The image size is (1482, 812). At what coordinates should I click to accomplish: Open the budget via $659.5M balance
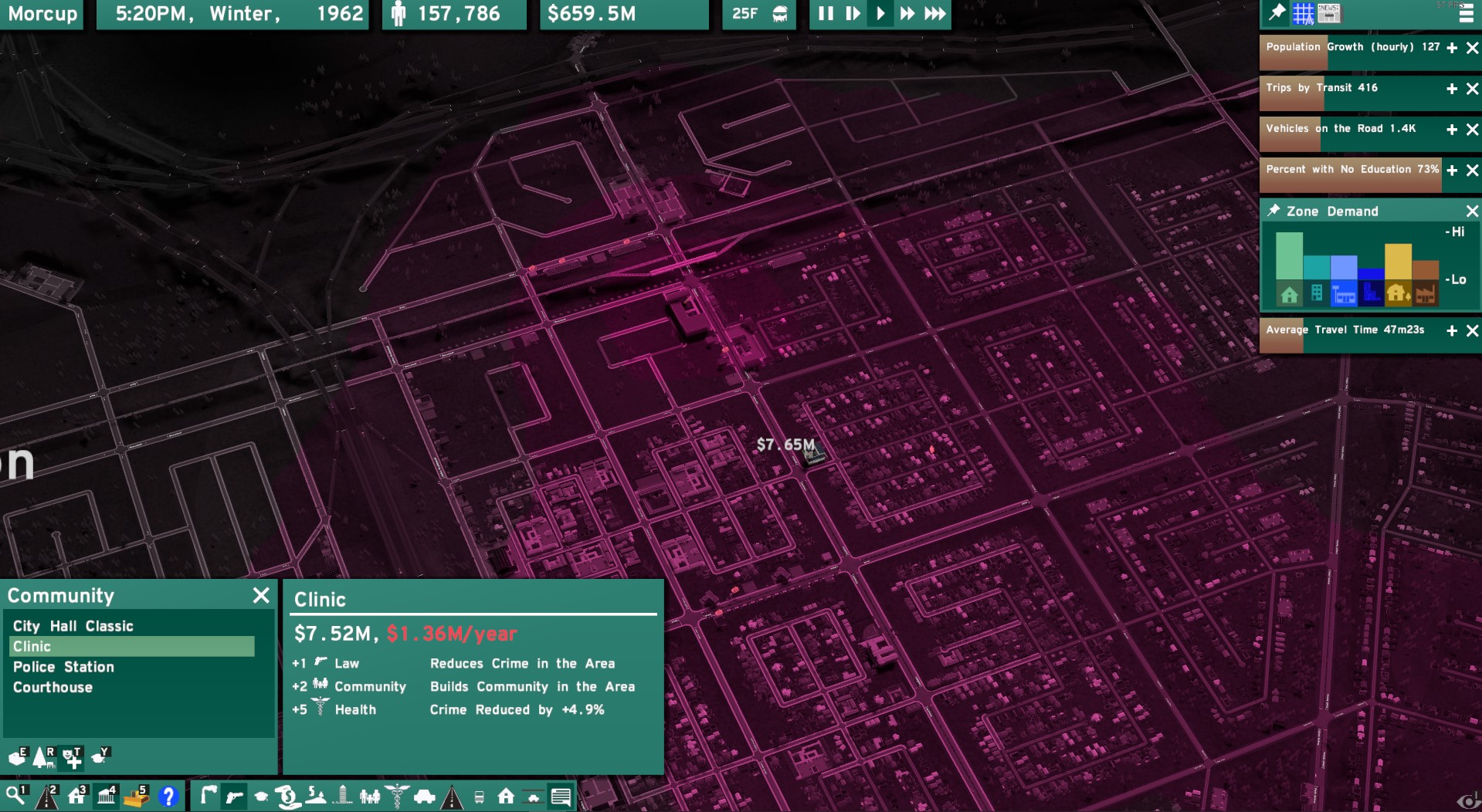pyautogui.click(x=624, y=14)
